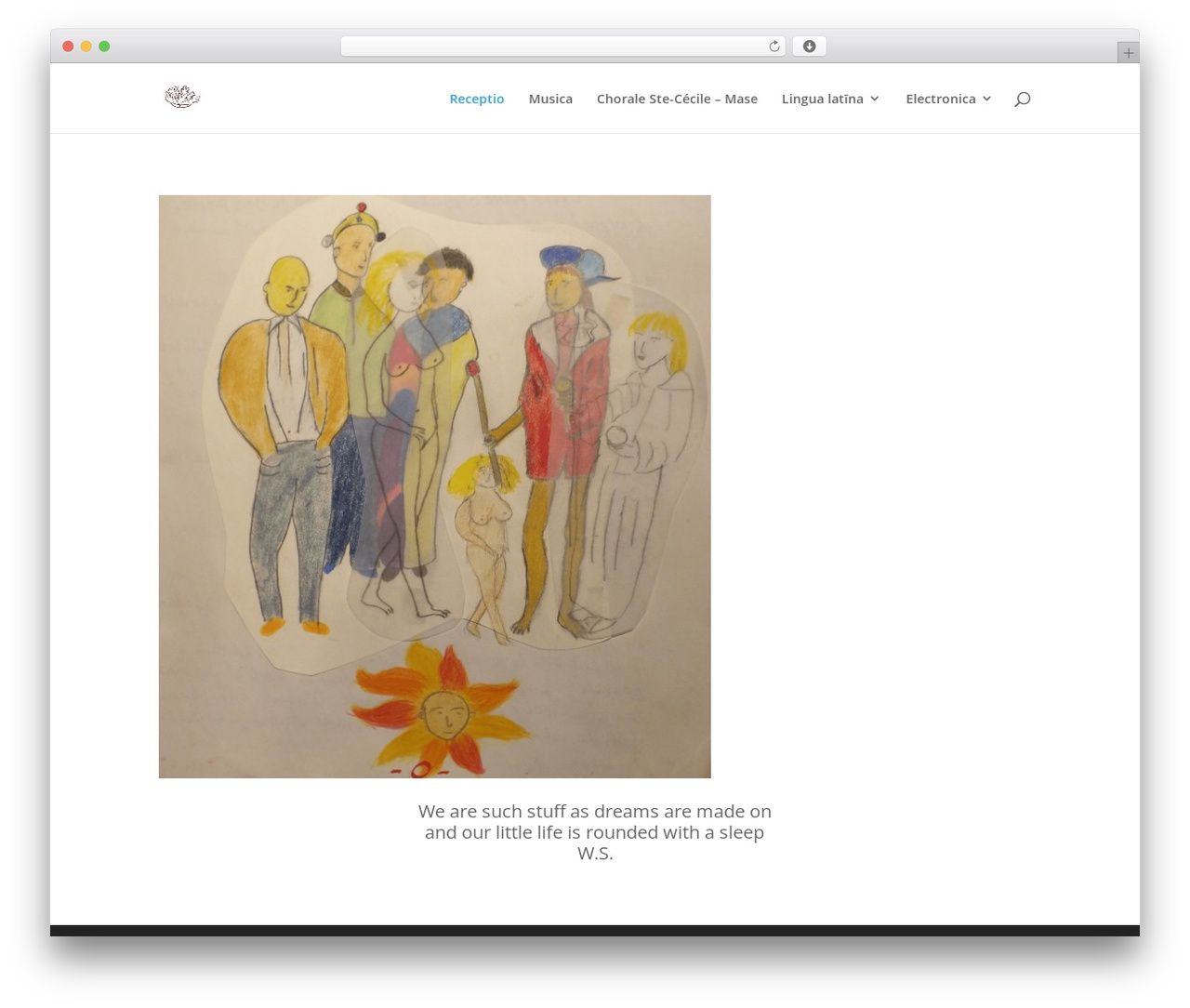This screenshot has width=1190, height=1008.
Task: Open the search magnifier icon
Action: click(1023, 99)
